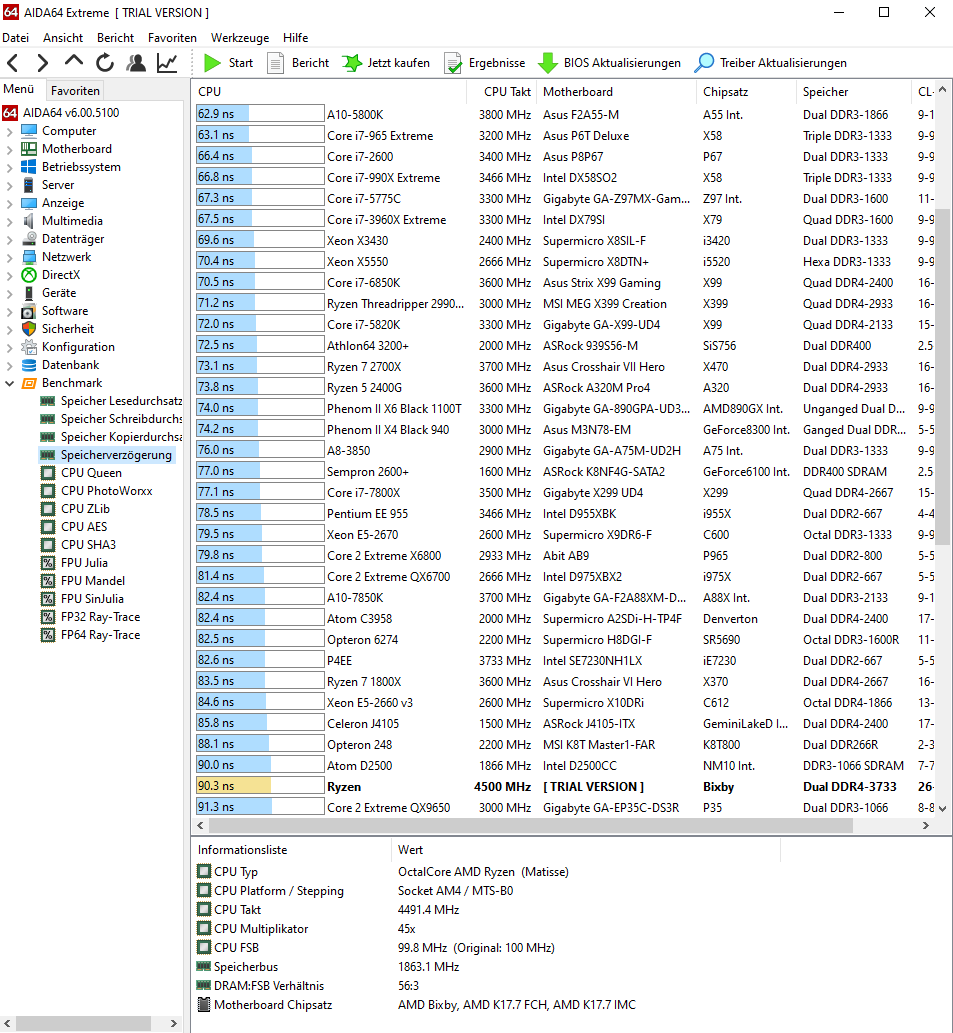Open the line chart toolbar icon

pos(167,63)
